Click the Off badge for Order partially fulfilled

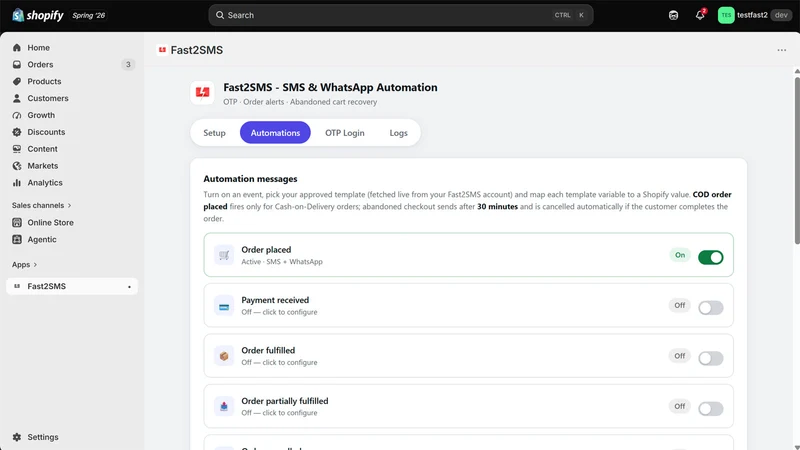tap(680, 407)
